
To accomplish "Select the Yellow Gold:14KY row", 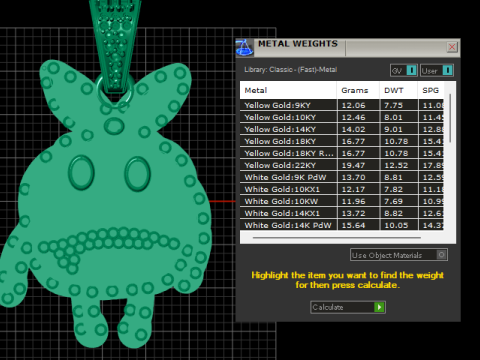I will (342, 129).
